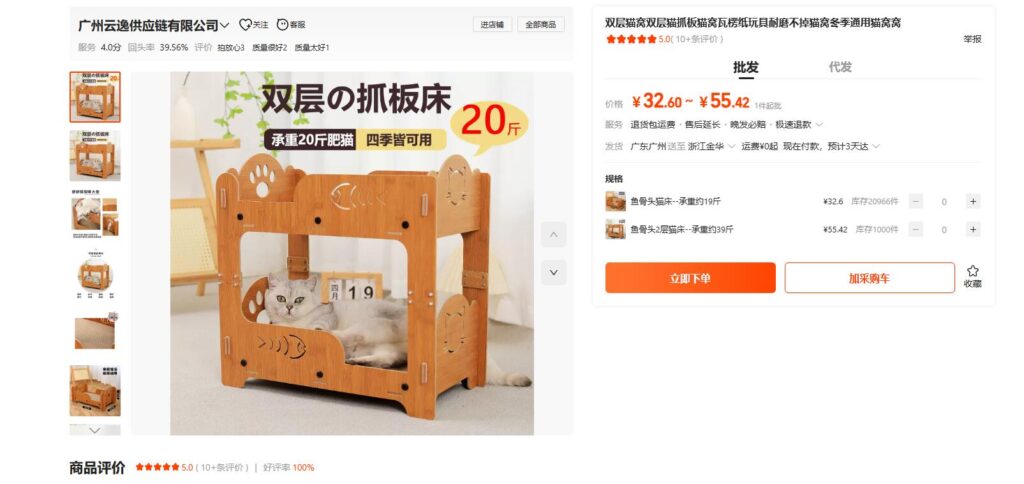1024x484 pixels.
Task: Open the 浙江金华 destination dropdown
Action: [711, 146]
